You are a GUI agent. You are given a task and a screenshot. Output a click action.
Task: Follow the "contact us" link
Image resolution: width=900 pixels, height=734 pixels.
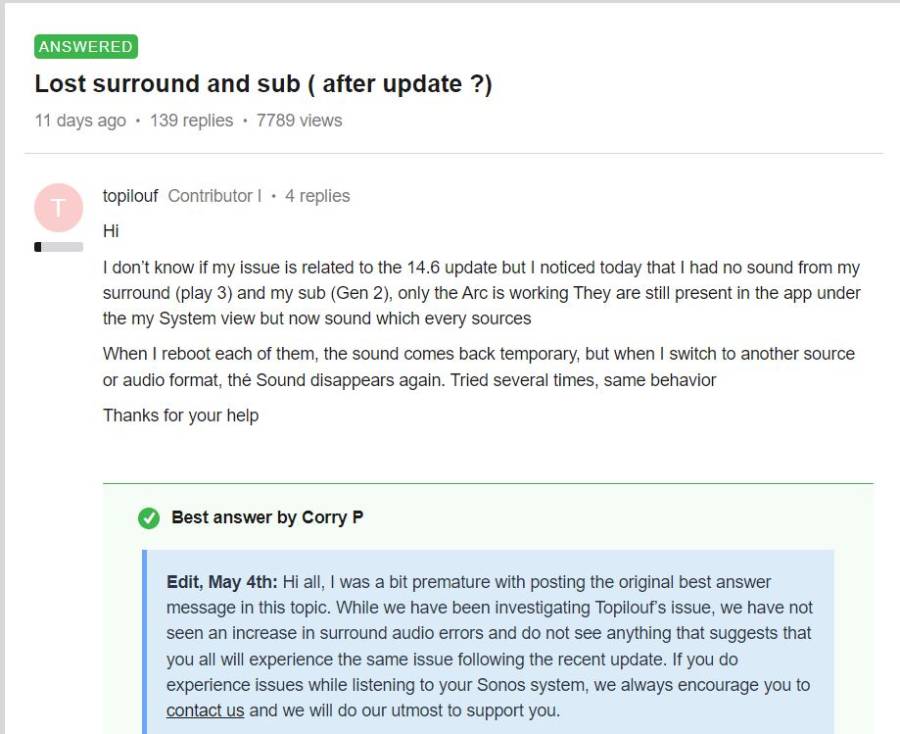tap(205, 711)
